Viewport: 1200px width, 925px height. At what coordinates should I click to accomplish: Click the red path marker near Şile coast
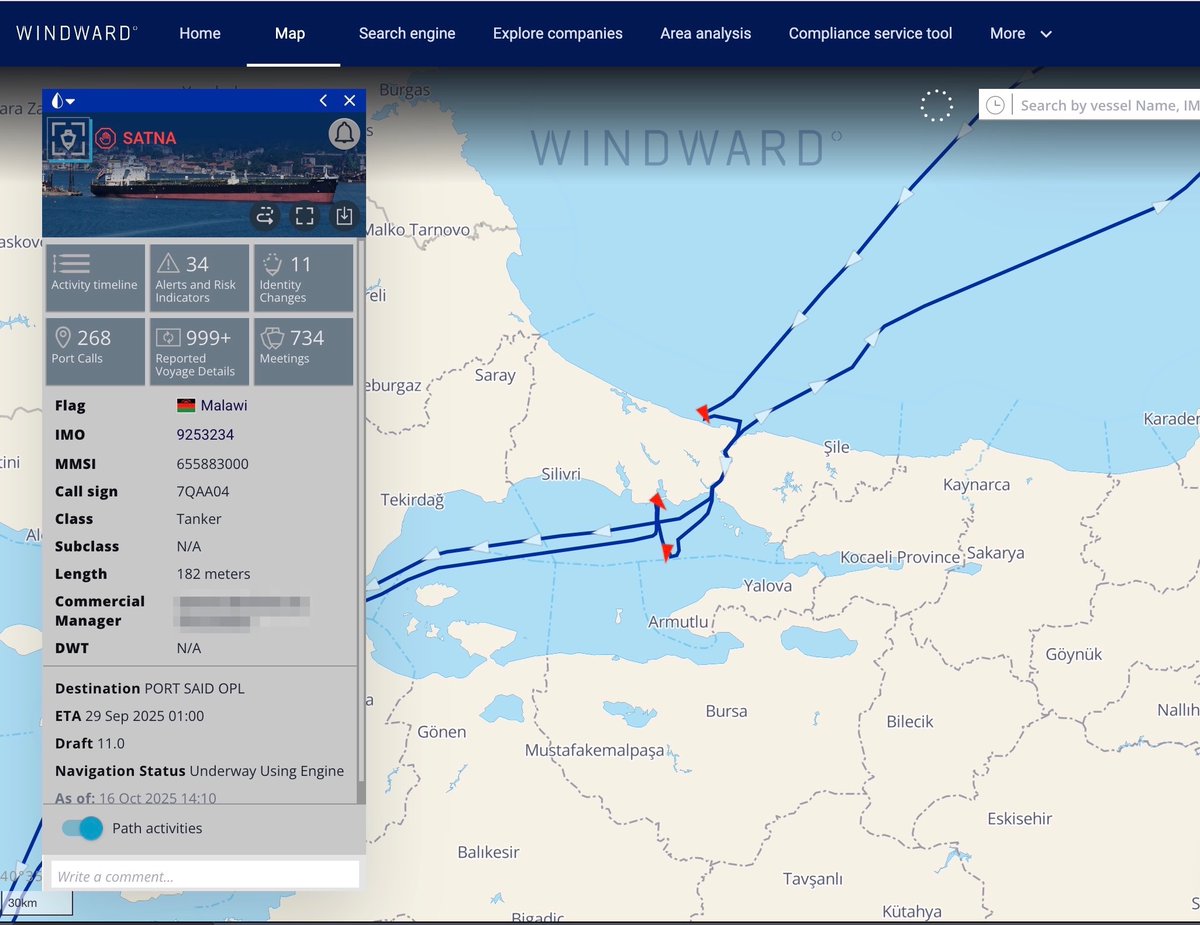702,412
